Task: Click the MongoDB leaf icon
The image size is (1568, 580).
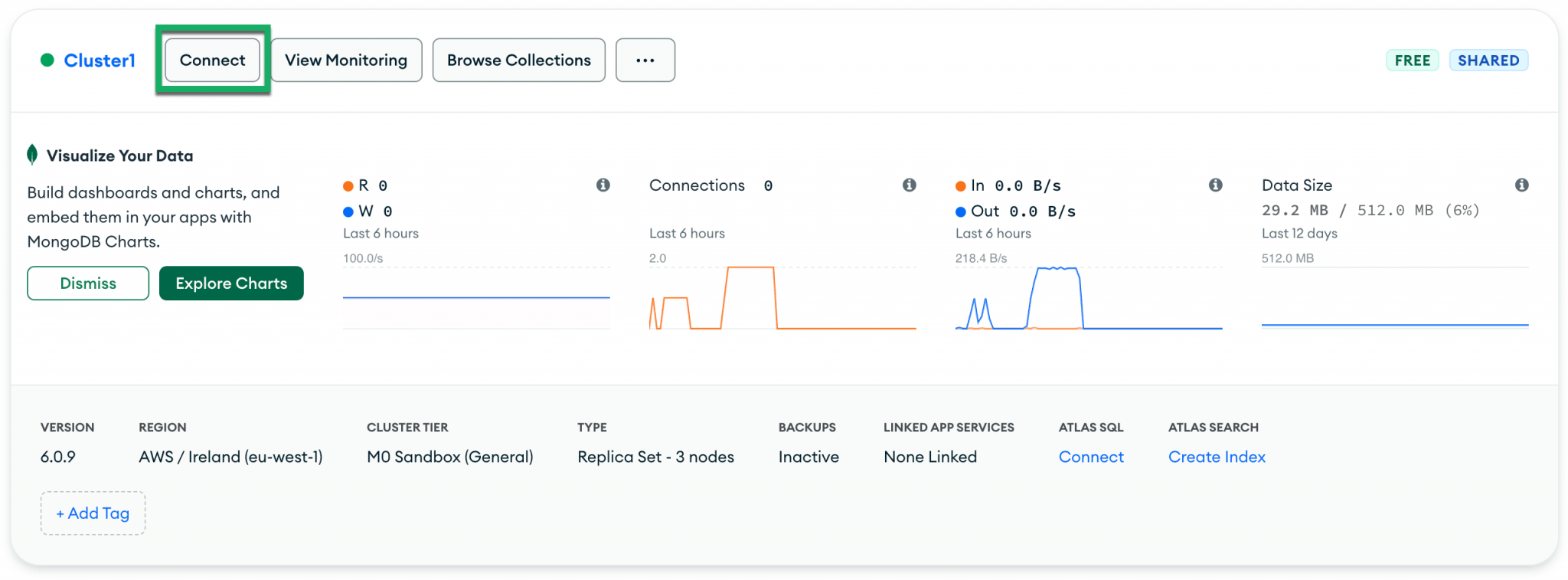Action: coord(32,155)
